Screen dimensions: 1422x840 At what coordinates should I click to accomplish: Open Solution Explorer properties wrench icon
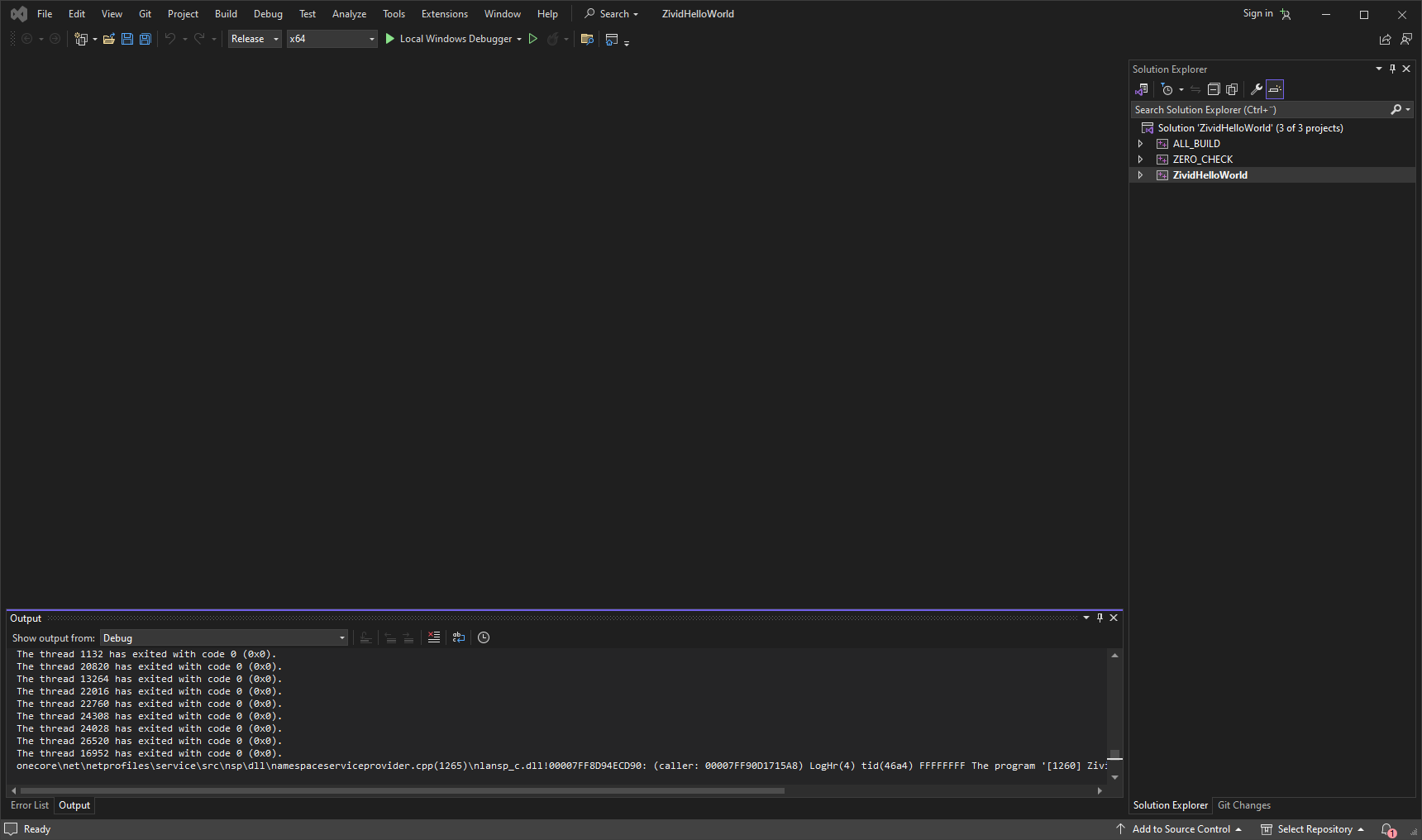(x=1256, y=89)
